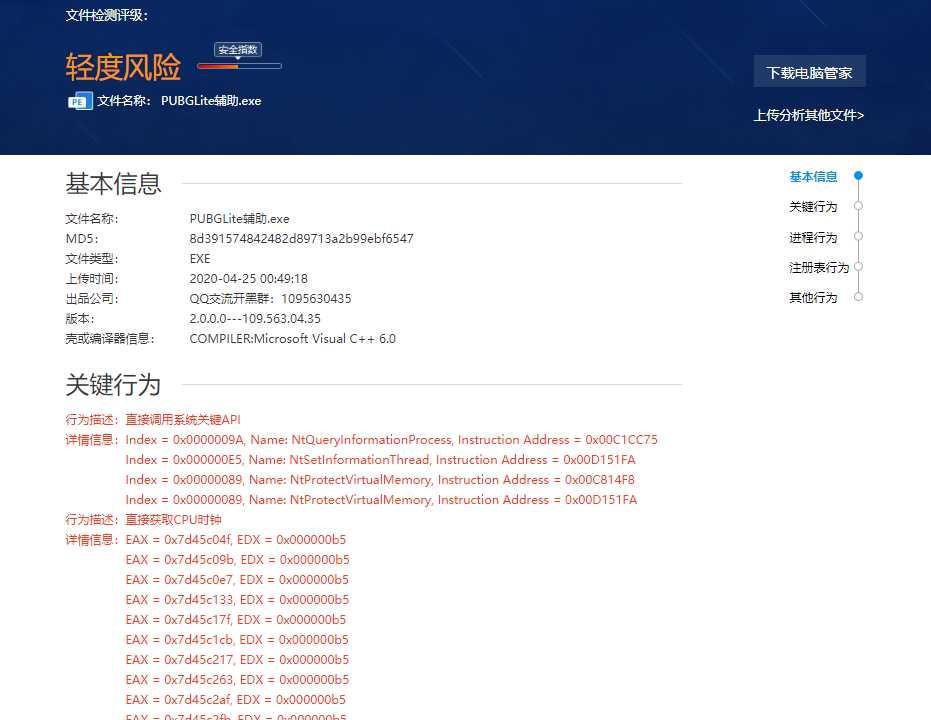Viewport: 931px width, 720px height.
Task: Click the safety index progress bar
Action: pyautogui.click(x=239, y=66)
